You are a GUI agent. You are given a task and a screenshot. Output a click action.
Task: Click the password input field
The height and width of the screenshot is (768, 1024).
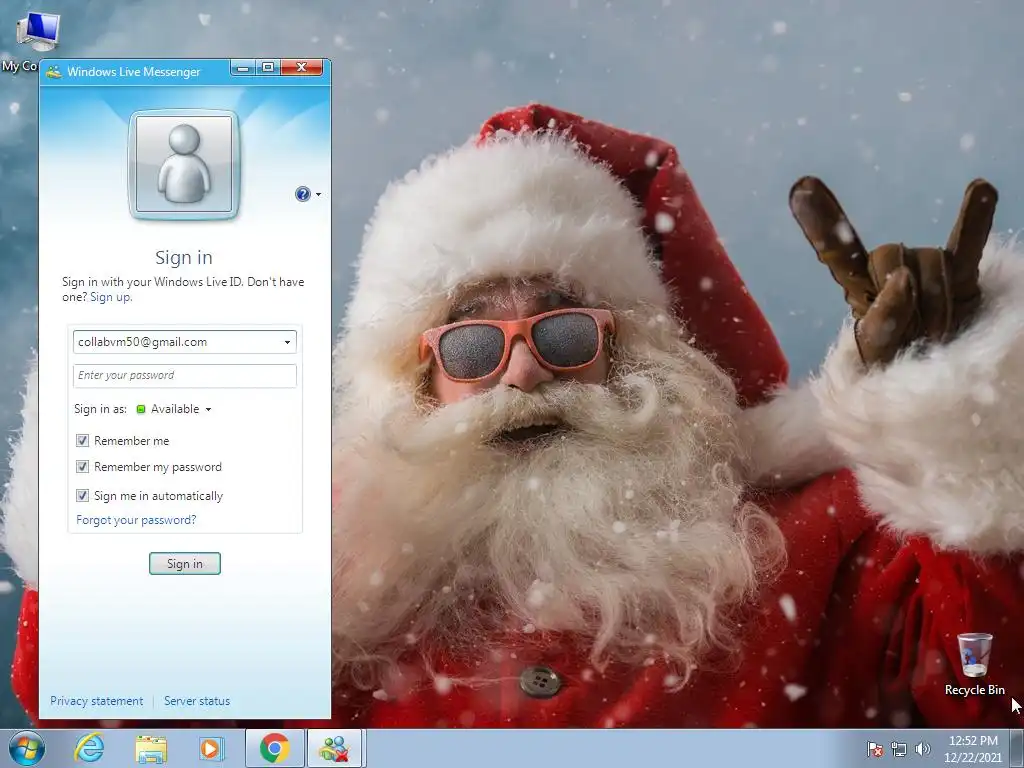coord(185,376)
